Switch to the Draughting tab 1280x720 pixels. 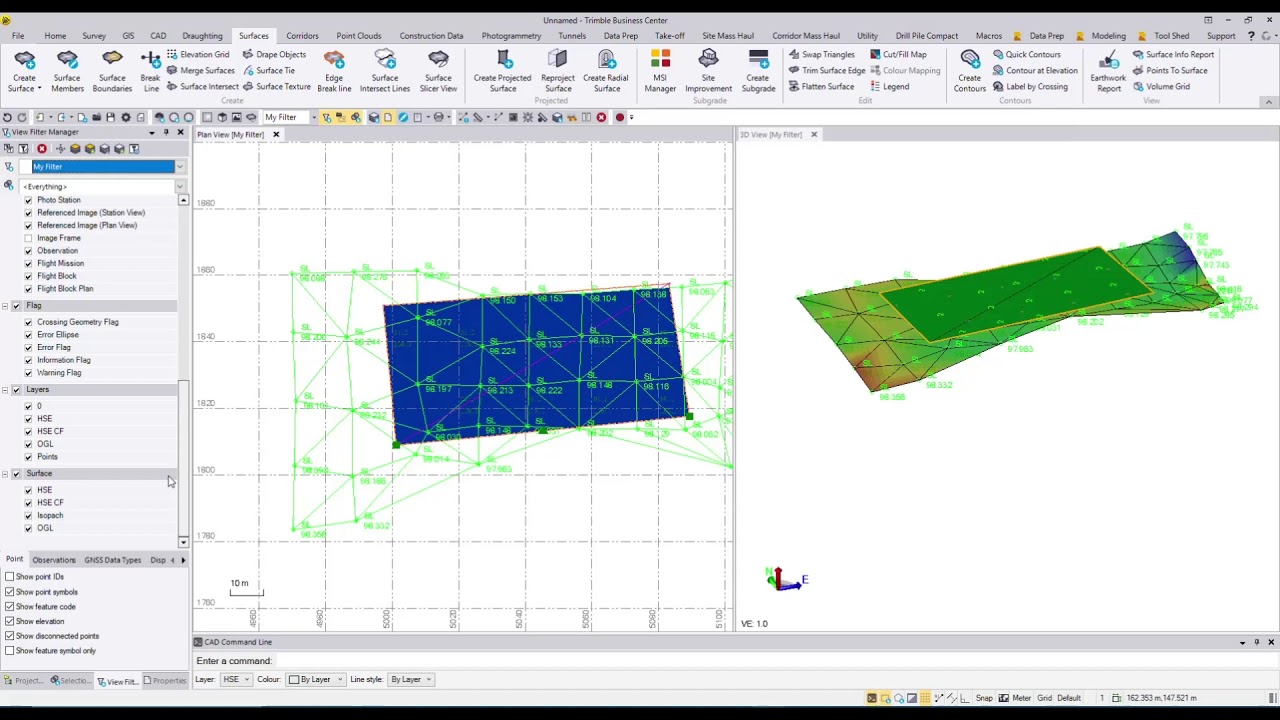[202, 36]
